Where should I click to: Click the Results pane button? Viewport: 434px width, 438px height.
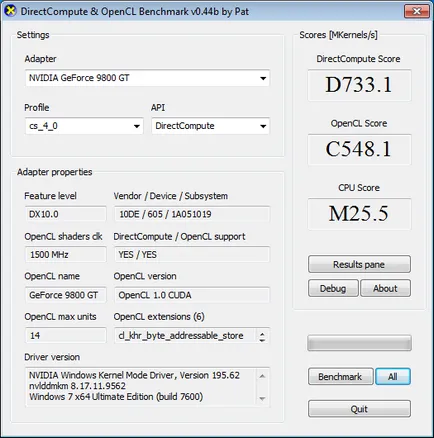point(359,265)
